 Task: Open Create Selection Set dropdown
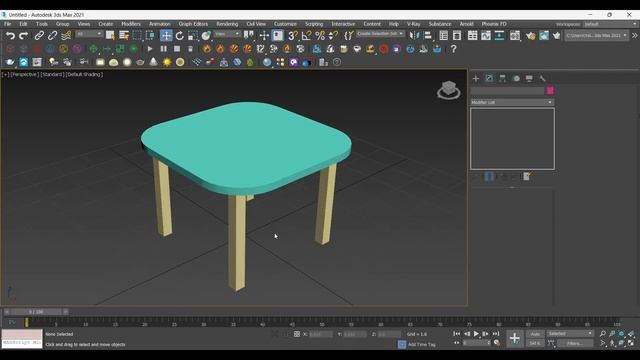pyautogui.click(x=380, y=34)
